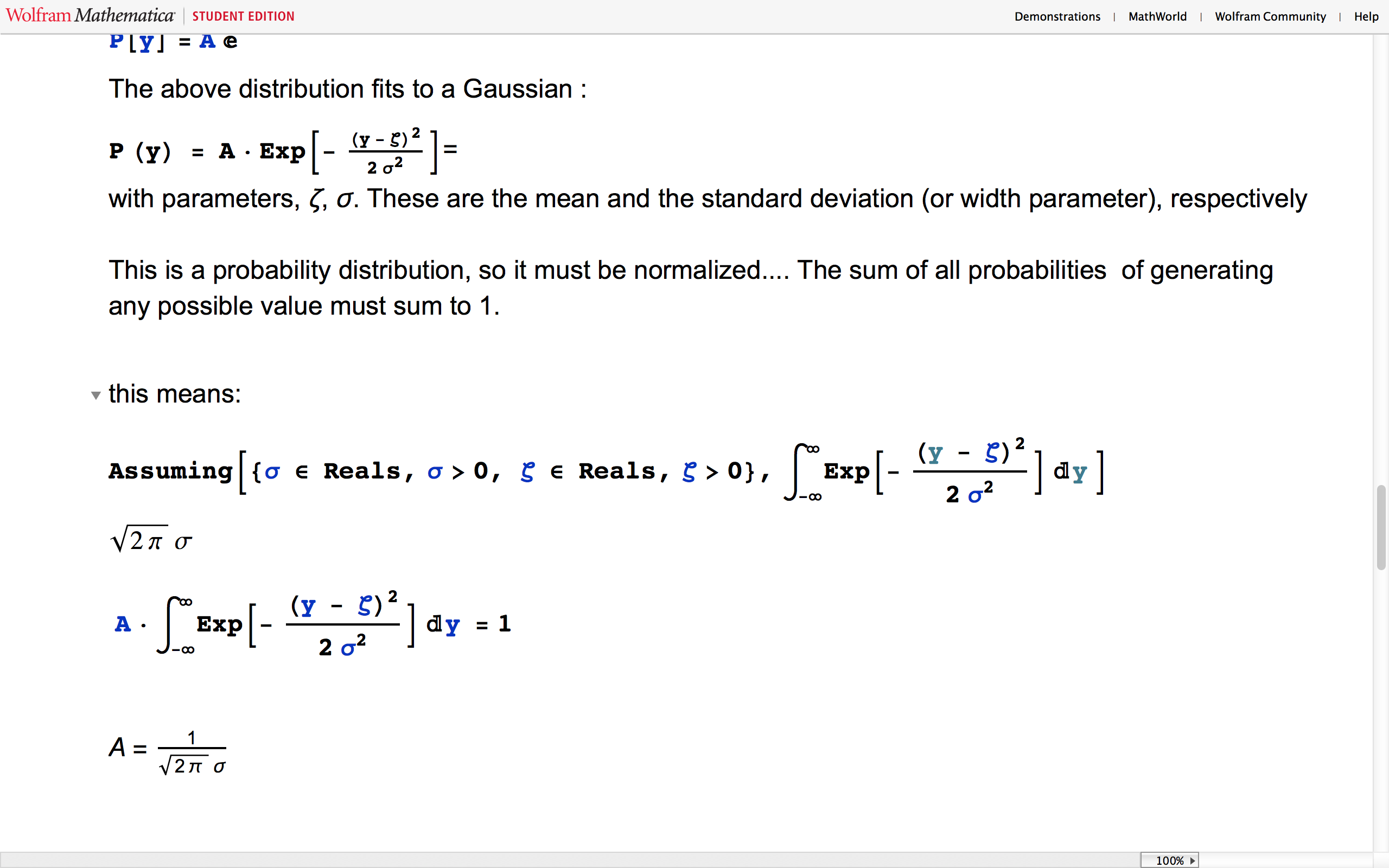This screenshot has height=868, width=1389.
Task: Click the Wolfram Mathematica logo icon
Action: 90,16
